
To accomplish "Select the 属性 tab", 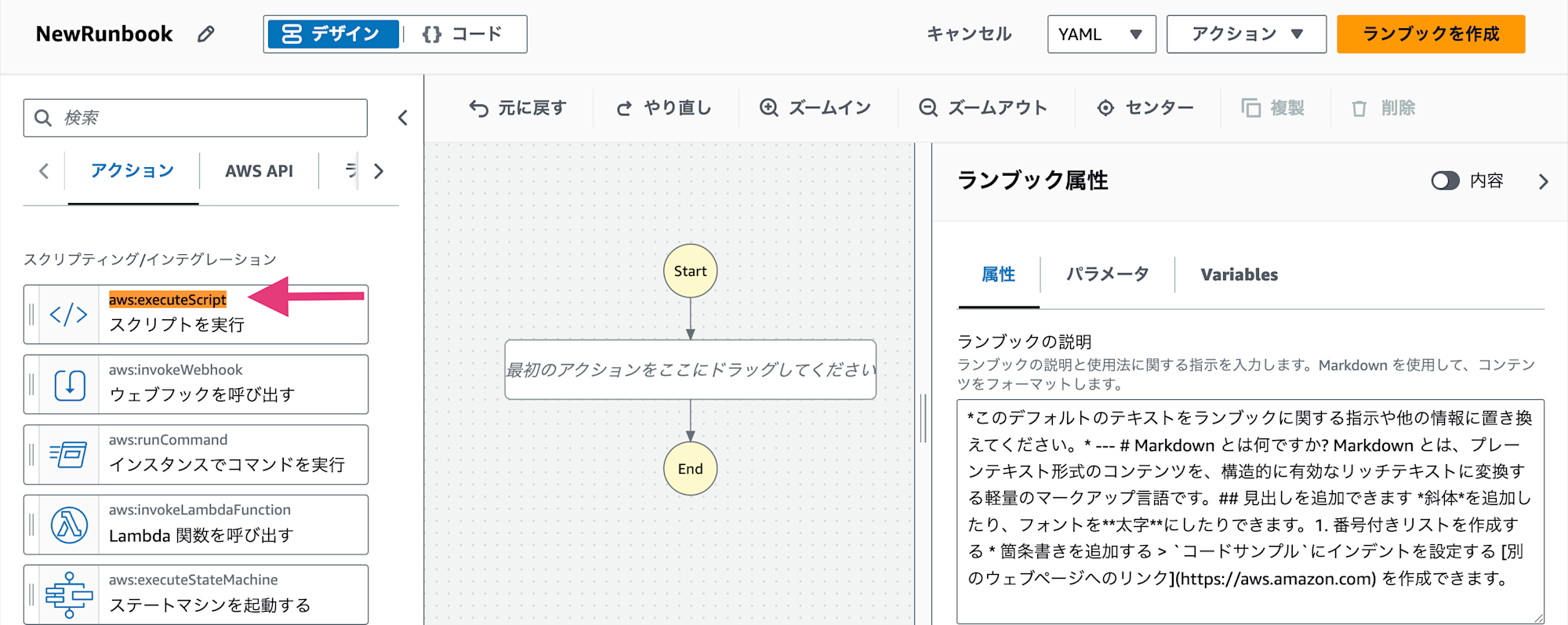I will click(998, 274).
